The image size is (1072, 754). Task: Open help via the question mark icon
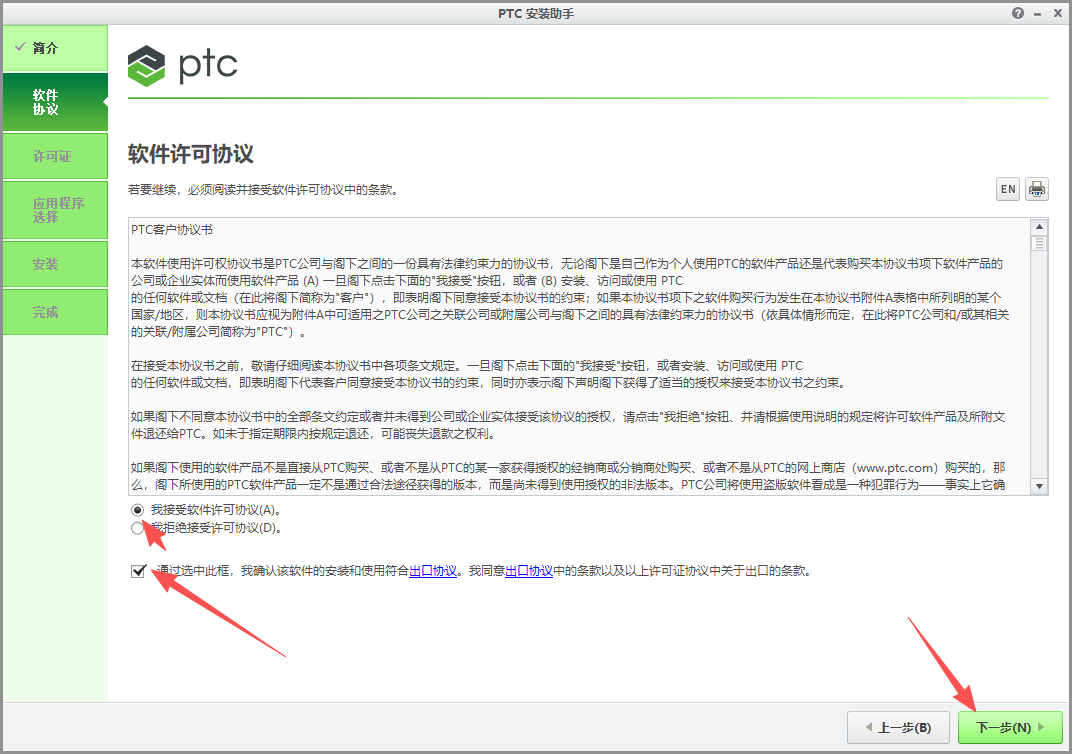click(1017, 12)
